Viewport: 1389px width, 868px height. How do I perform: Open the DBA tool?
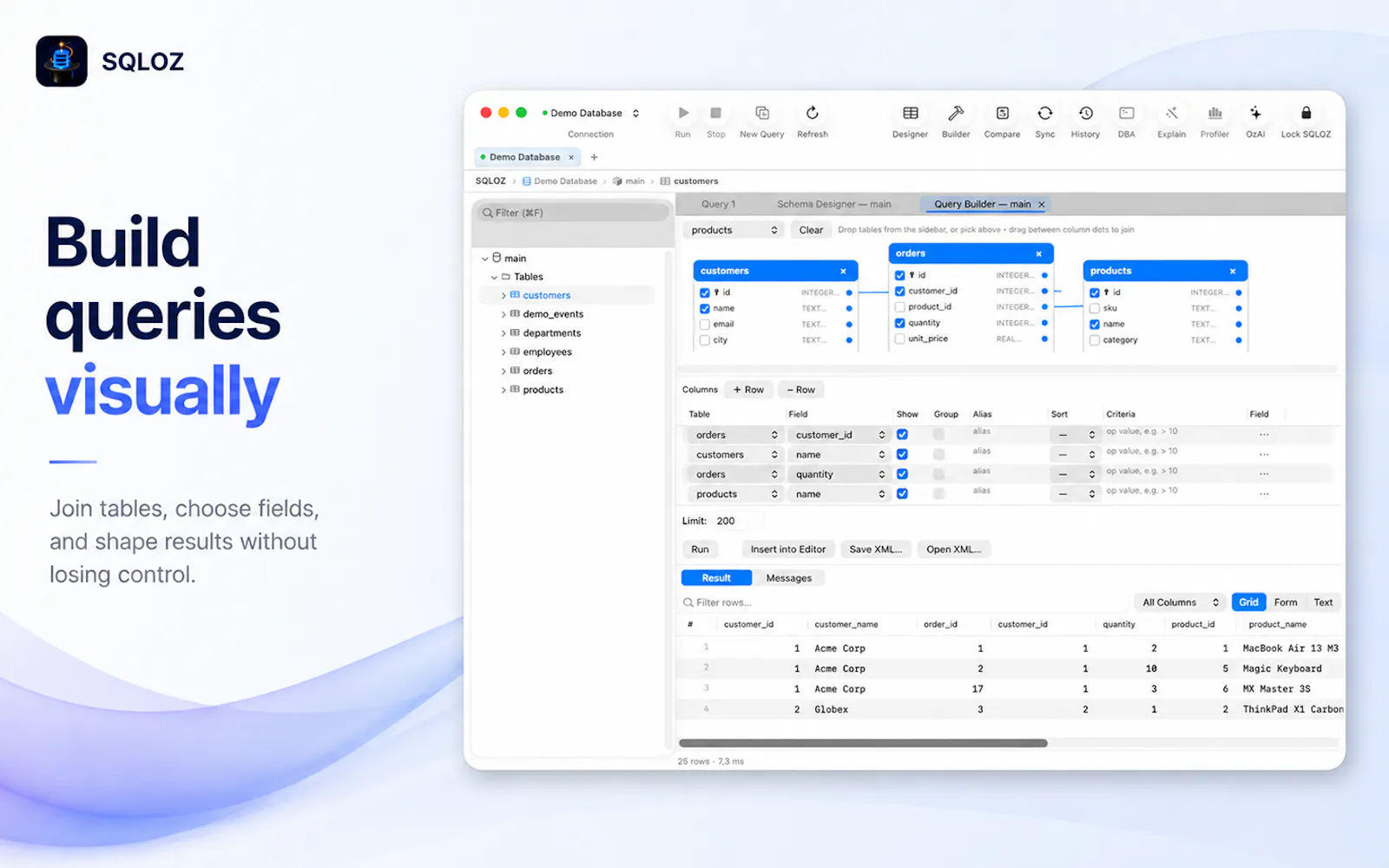(x=1127, y=113)
